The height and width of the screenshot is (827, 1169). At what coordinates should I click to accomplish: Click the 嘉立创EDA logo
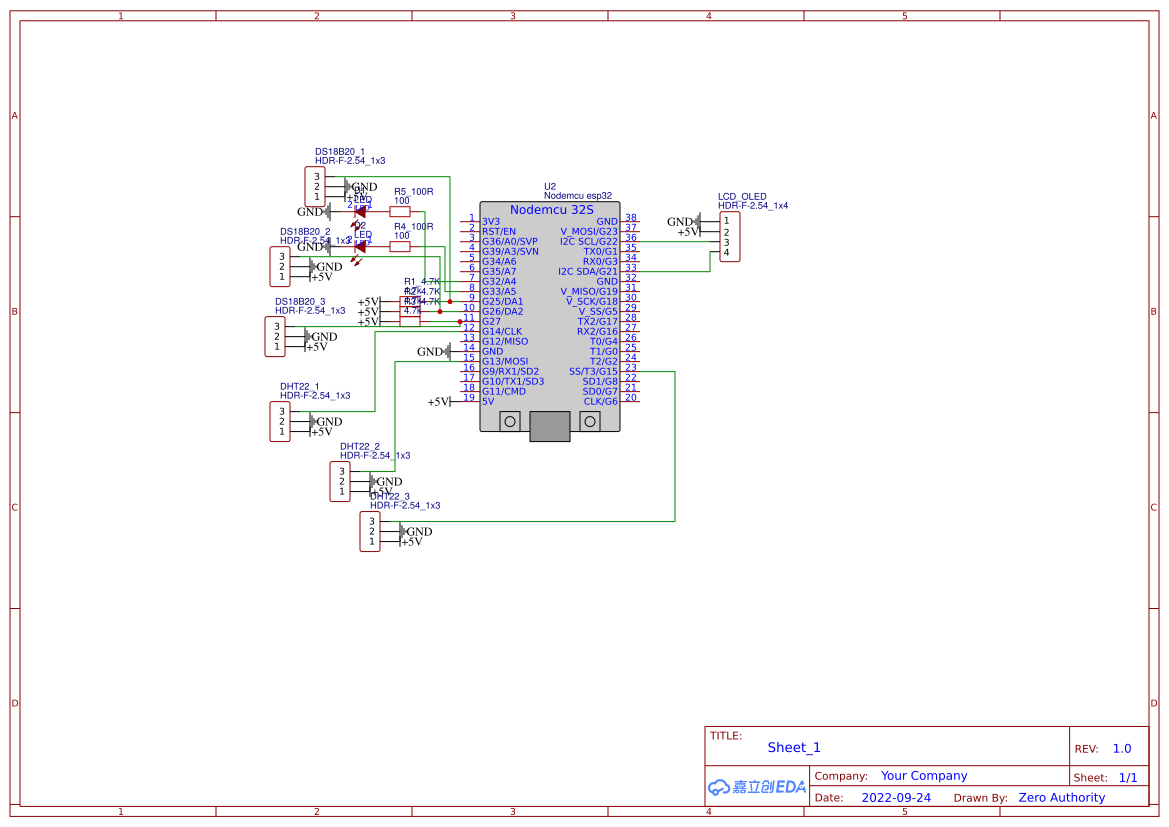755,786
